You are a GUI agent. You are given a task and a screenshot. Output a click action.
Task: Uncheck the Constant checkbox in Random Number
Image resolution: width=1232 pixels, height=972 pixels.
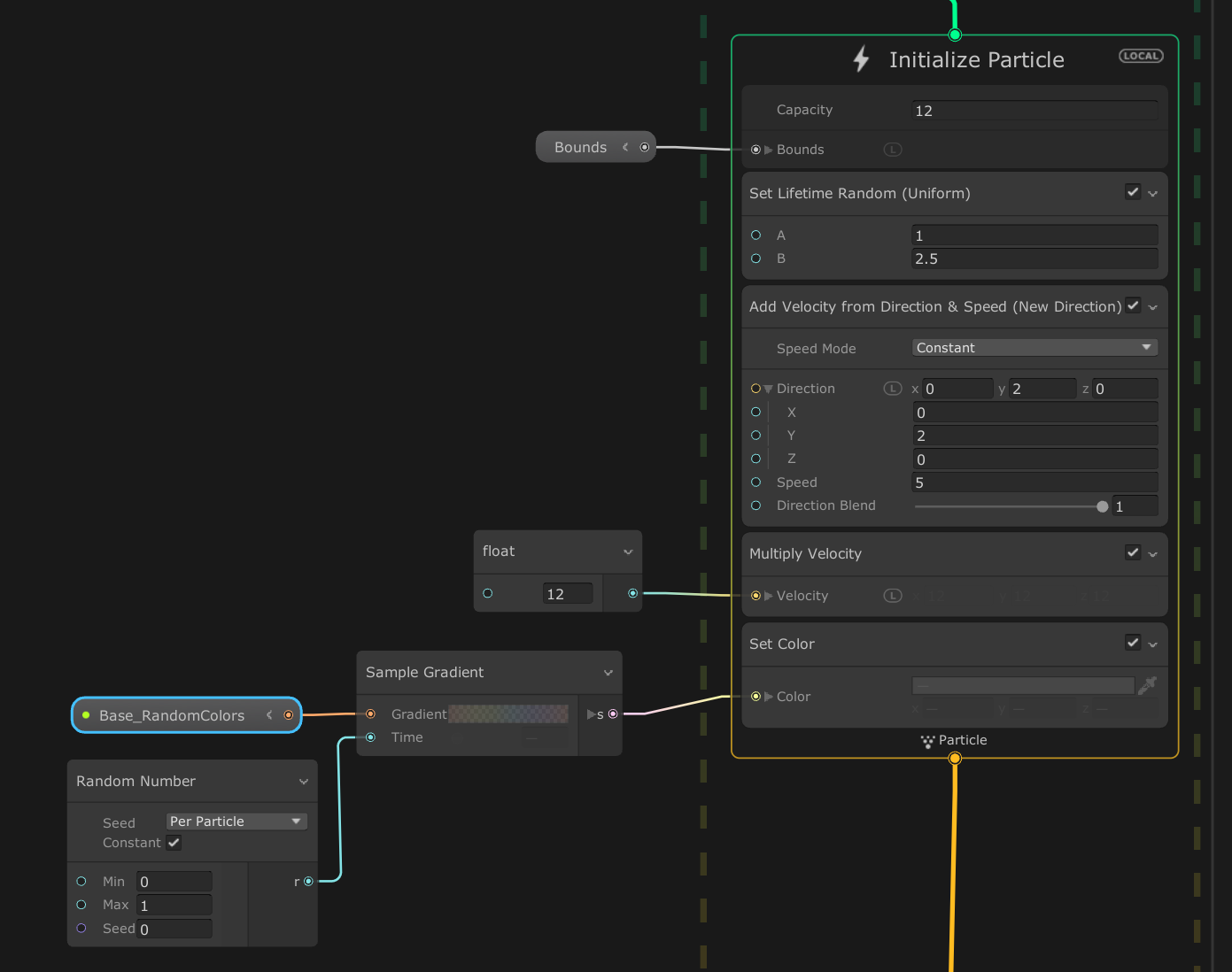click(x=174, y=843)
